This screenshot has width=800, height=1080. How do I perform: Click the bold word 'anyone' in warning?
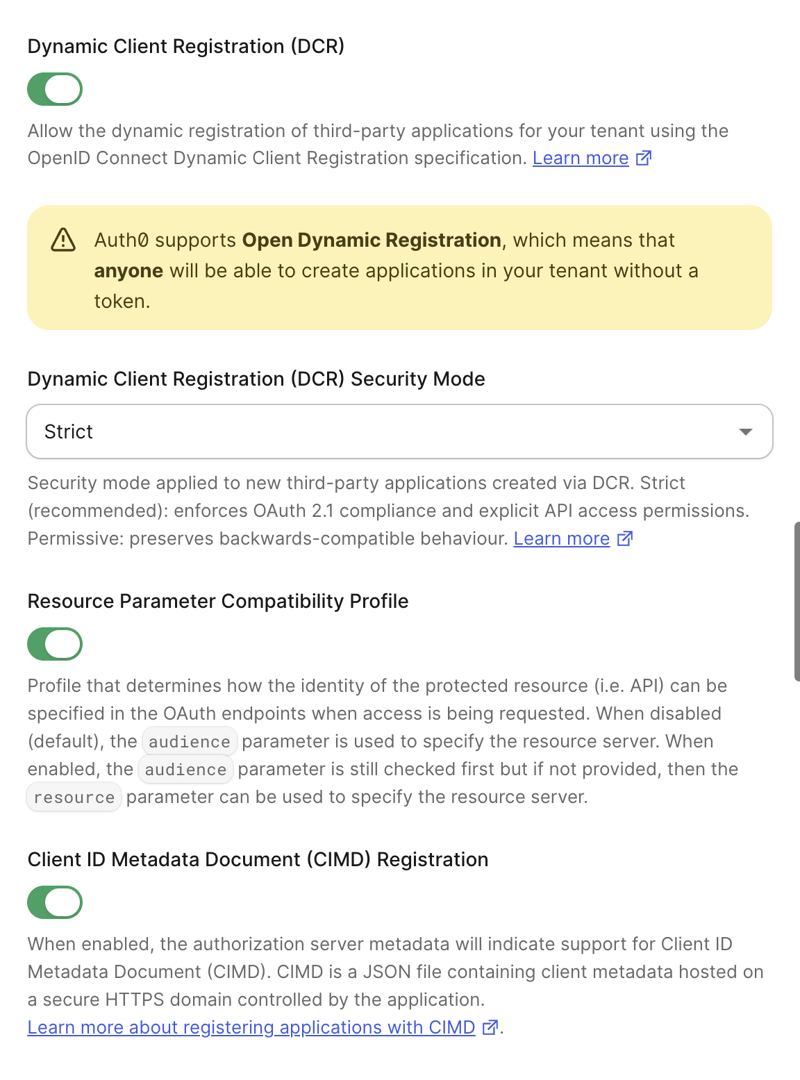point(128,271)
